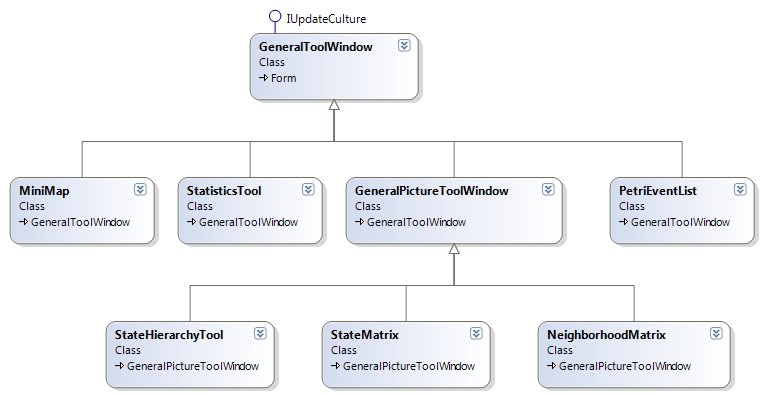The image size is (763, 396).
Task: Select the StatisticsTool class title
Action: 224,191
